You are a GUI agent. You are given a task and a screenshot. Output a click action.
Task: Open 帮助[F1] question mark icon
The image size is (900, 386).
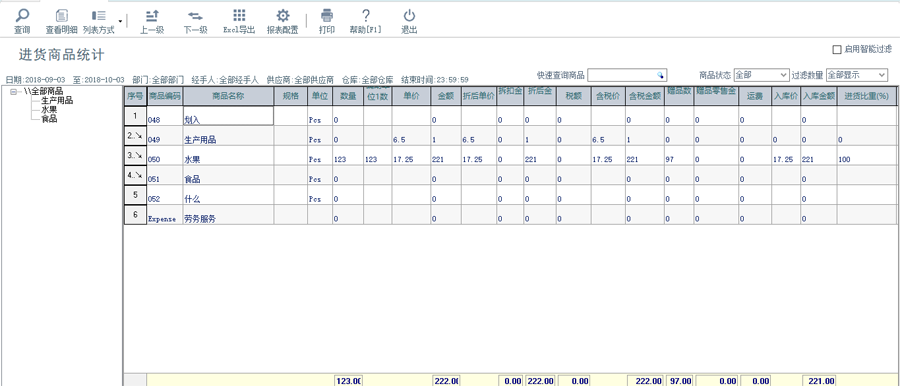click(x=366, y=16)
